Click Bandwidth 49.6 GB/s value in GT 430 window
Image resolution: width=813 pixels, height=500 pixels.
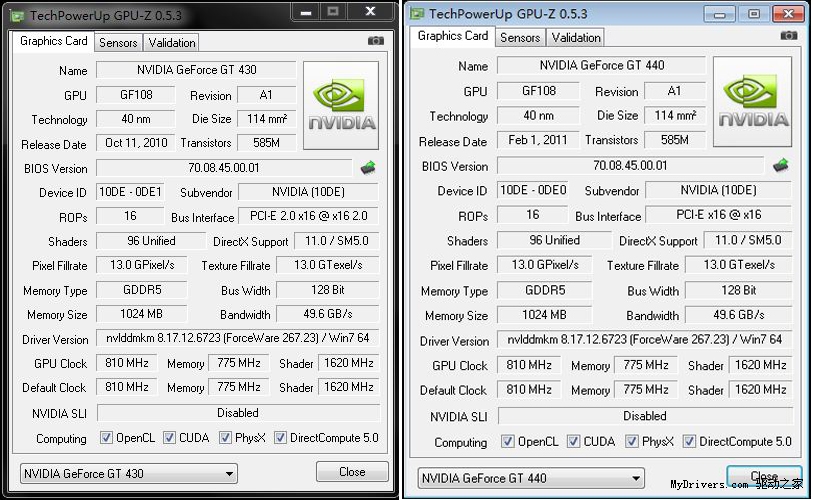point(328,314)
